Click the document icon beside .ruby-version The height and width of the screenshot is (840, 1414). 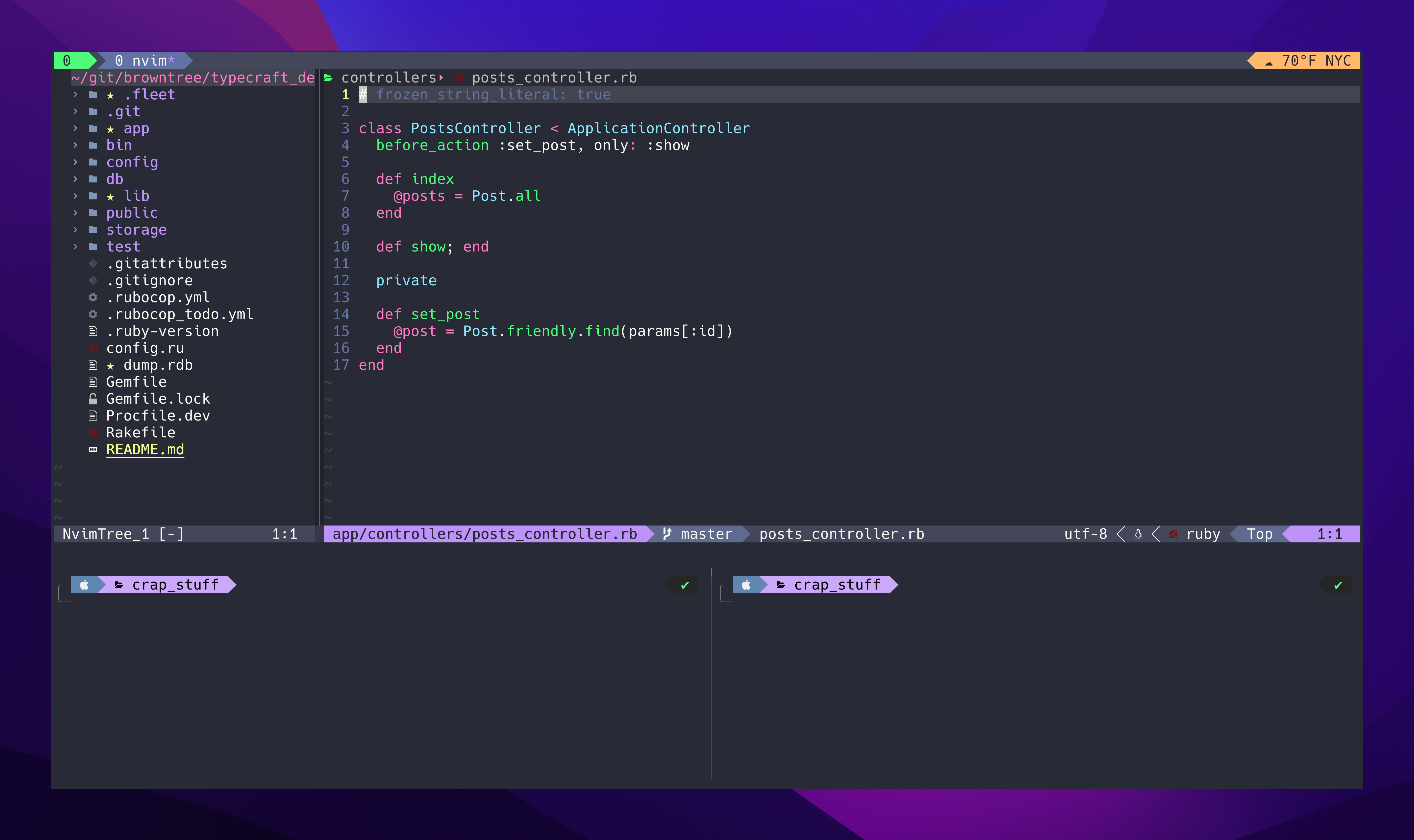tap(93, 331)
